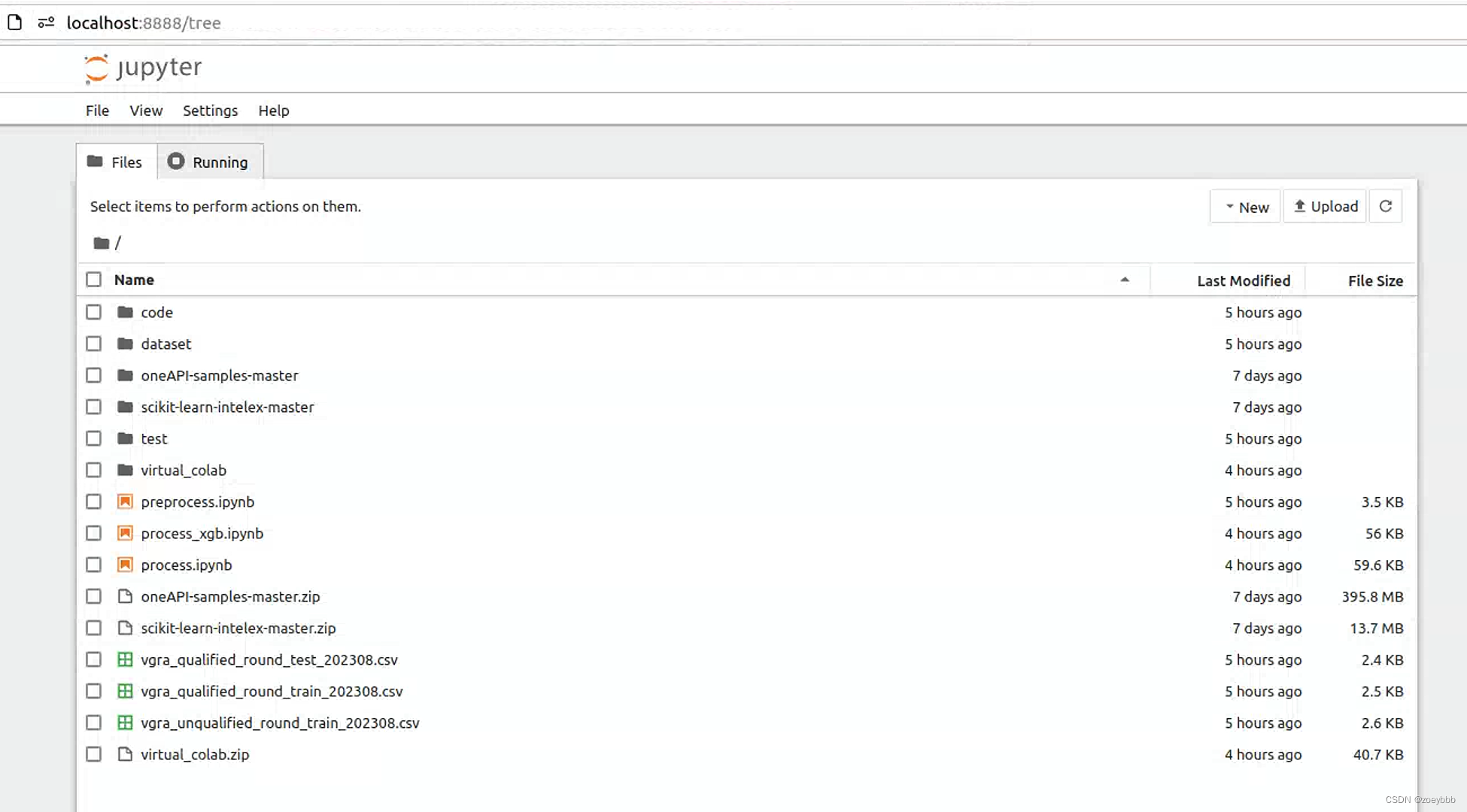1467x812 pixels.
Task: Click the Name column header to sort
Action: click(x=133, y=280)
